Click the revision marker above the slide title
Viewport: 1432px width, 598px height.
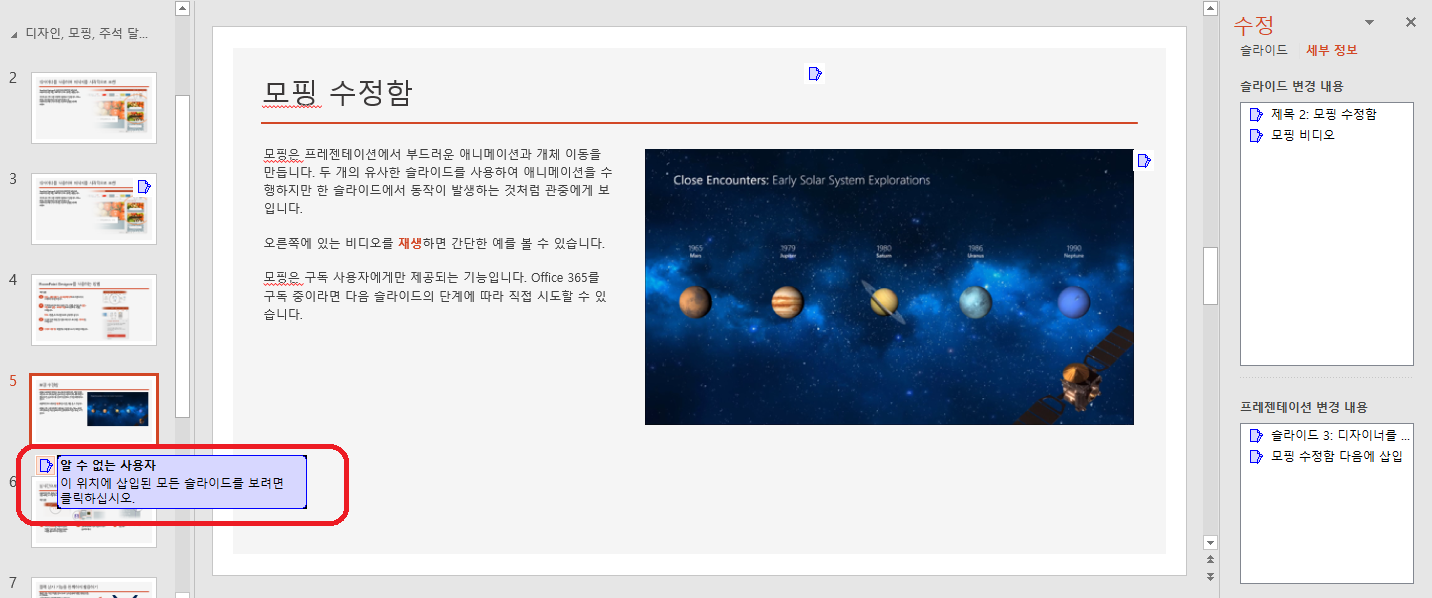pyautogui.click(x=816, y=73)
